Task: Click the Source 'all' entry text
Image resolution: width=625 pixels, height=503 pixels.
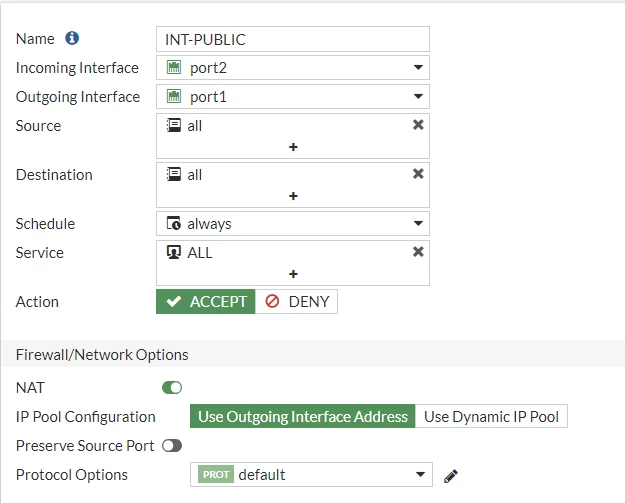Action: pos(195,126)
